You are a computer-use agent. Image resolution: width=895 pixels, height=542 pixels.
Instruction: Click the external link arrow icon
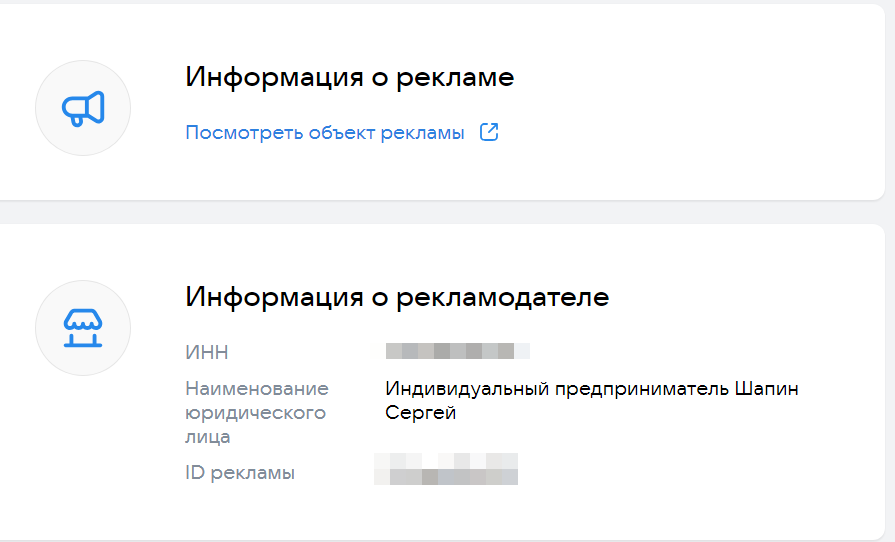489,132
